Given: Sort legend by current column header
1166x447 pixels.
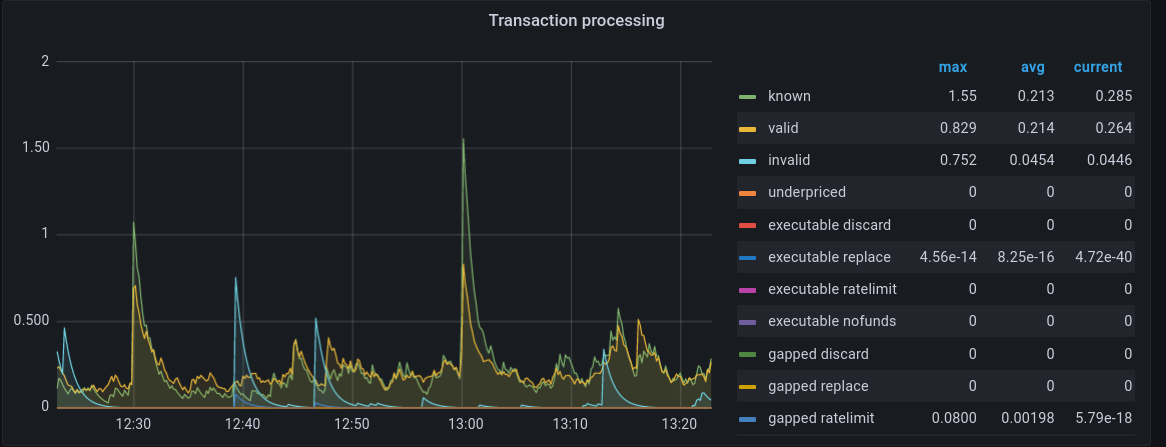Looking at the screenshot, I should point(1097,67).
